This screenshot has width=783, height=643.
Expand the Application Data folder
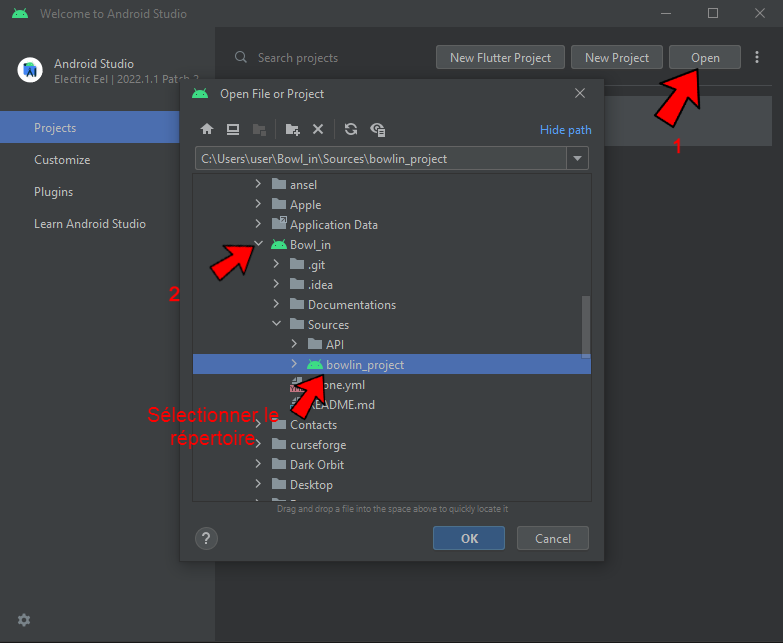click(258, 224)
